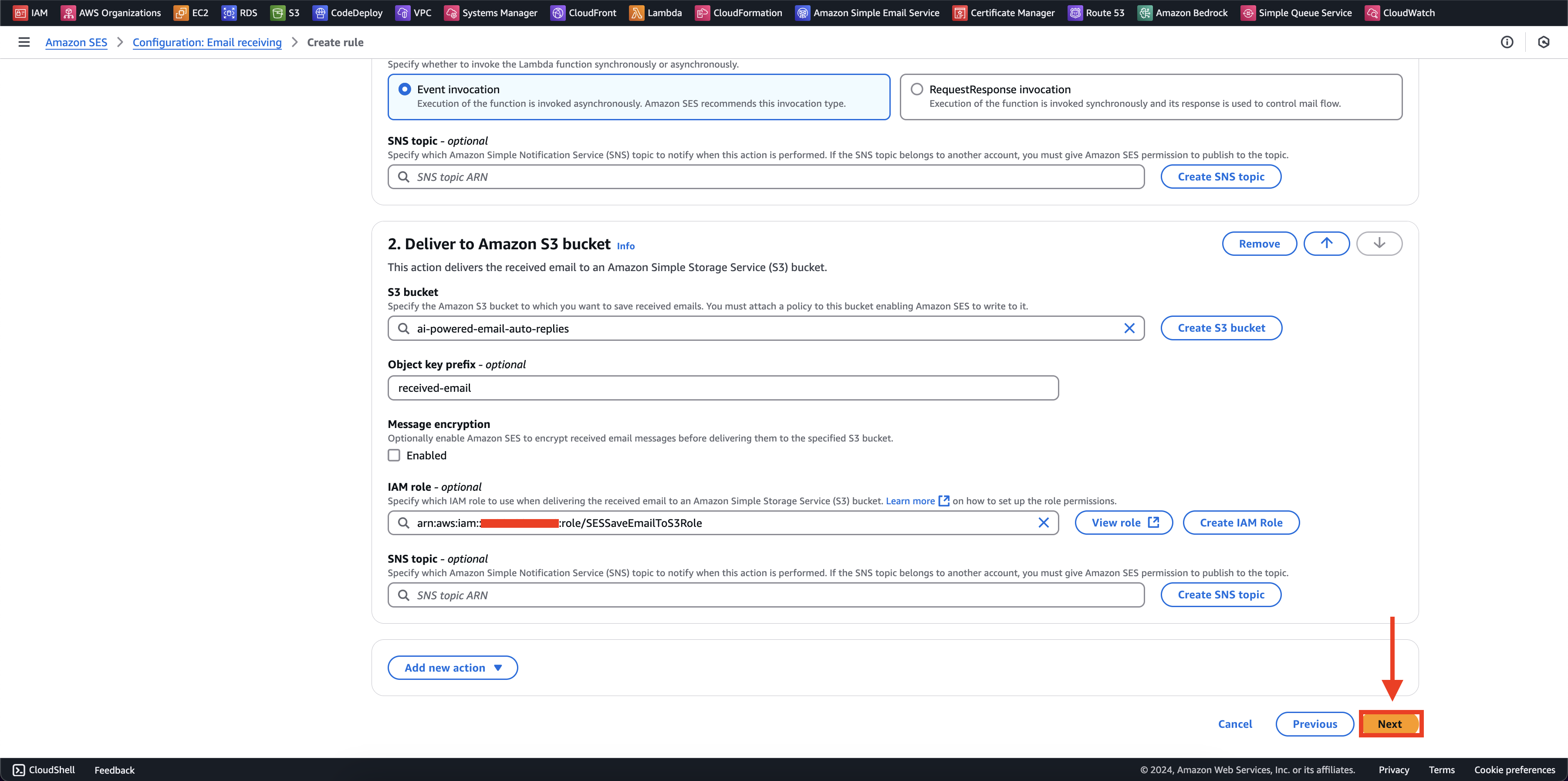The height and width of the screenshot is (781, 1568).
Task: Go back with the Previous button
Action: tap(1315, 724)
